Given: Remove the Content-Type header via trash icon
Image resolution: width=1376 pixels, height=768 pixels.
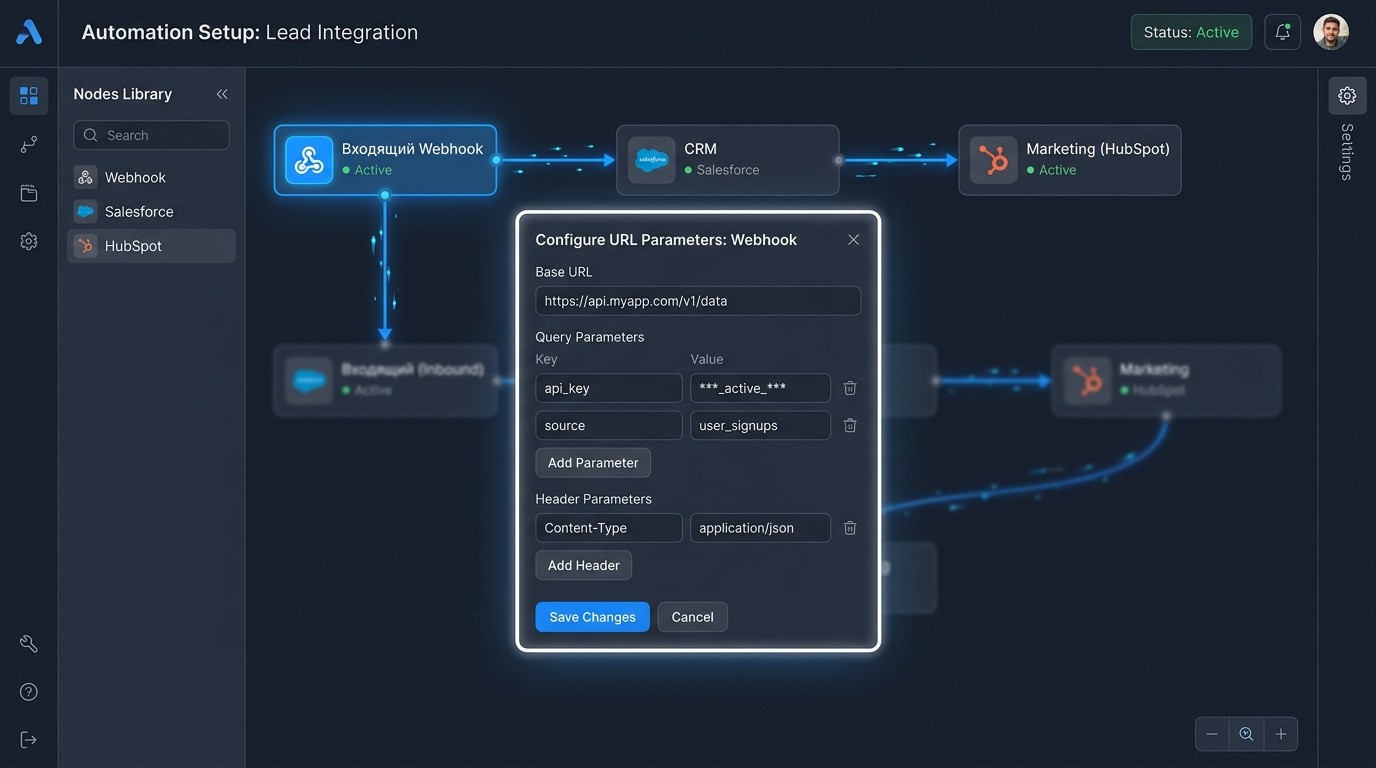Looking at the screenshot, I should [850, 528].
